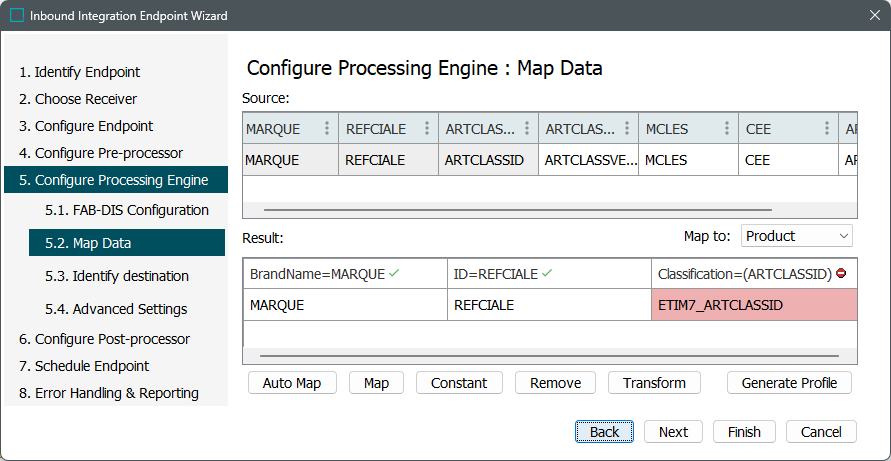Click the Transform button

tap(654, 383)
